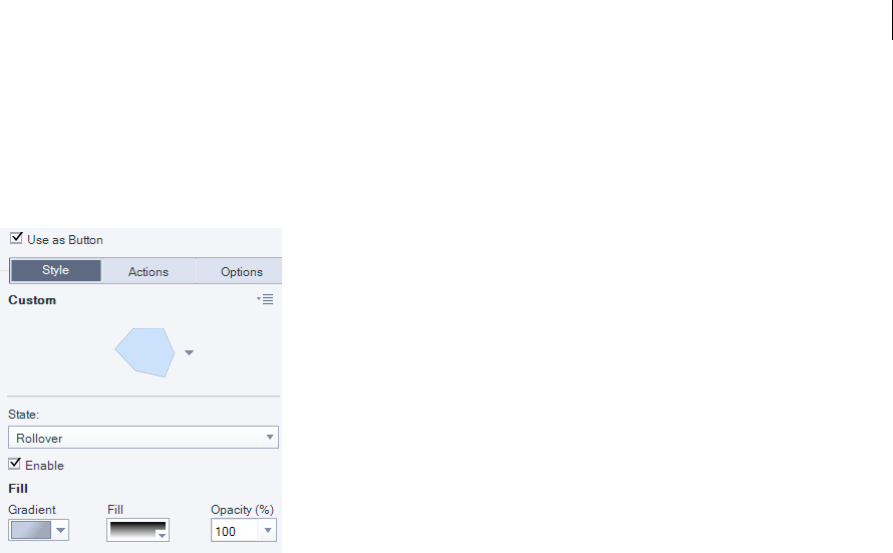Click the State combo box arrow
Image resolution: width=893 pixels, height=553 pixels.
(269, 437)
